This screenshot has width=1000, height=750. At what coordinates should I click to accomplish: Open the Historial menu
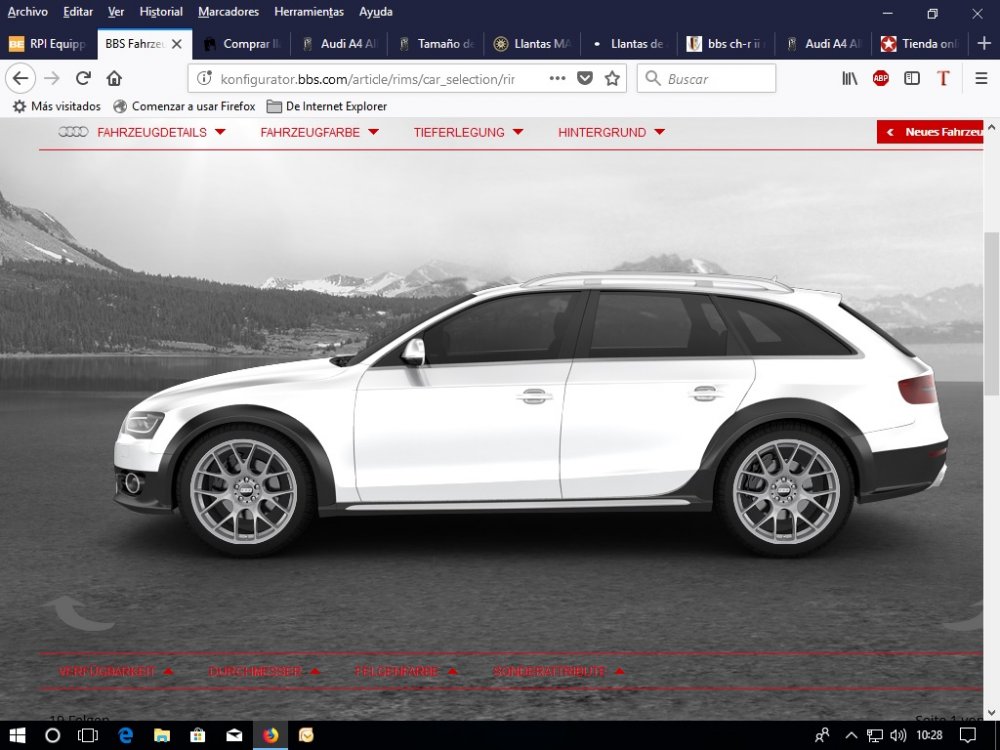coord(161,12)
